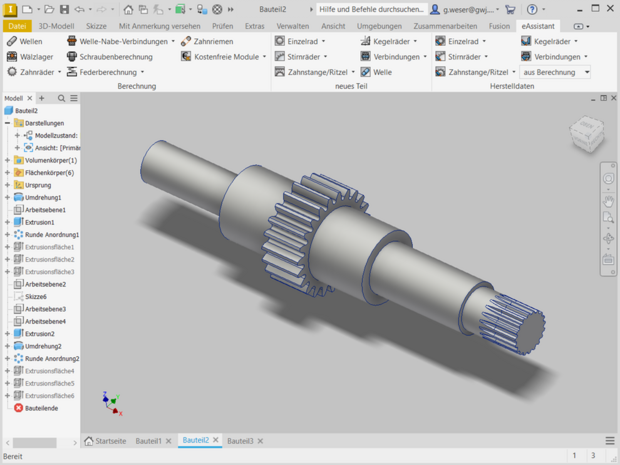
Task: Expand the Volumenkörper(1) tree node
Action: point(7,160)
